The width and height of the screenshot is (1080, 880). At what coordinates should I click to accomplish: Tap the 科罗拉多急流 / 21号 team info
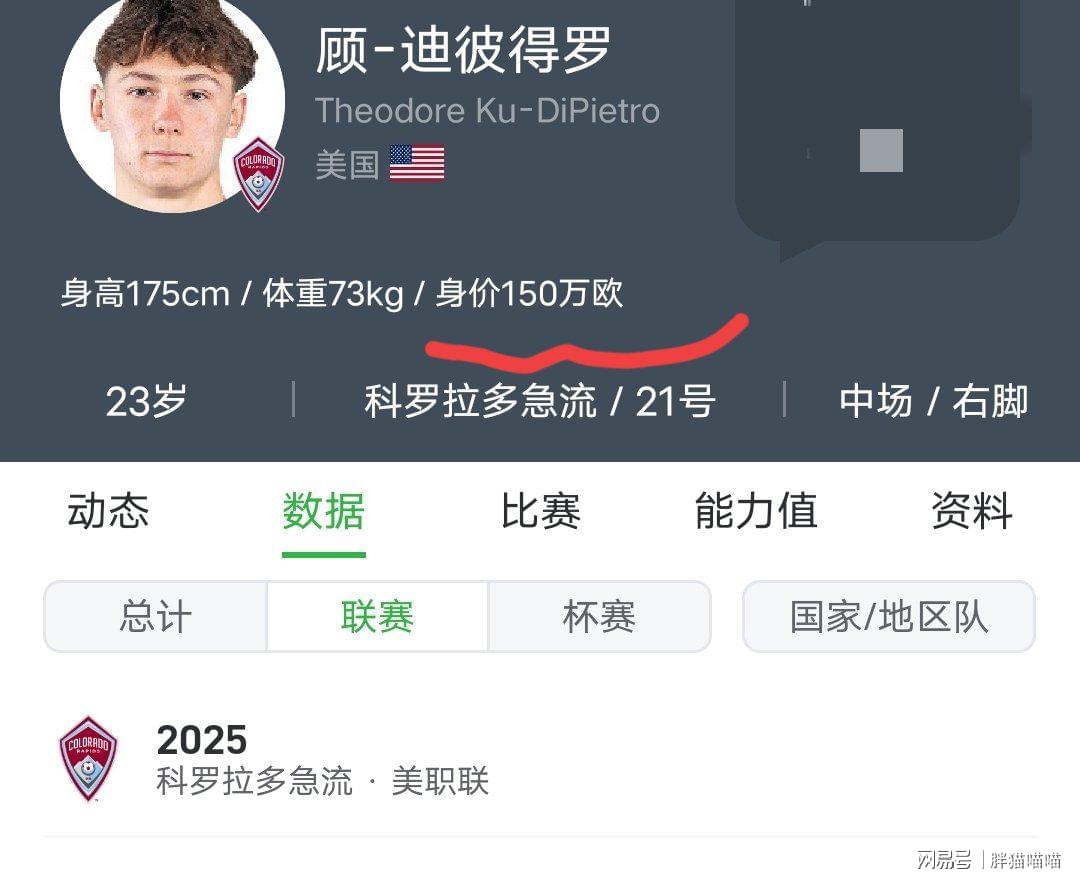(539, 401)
